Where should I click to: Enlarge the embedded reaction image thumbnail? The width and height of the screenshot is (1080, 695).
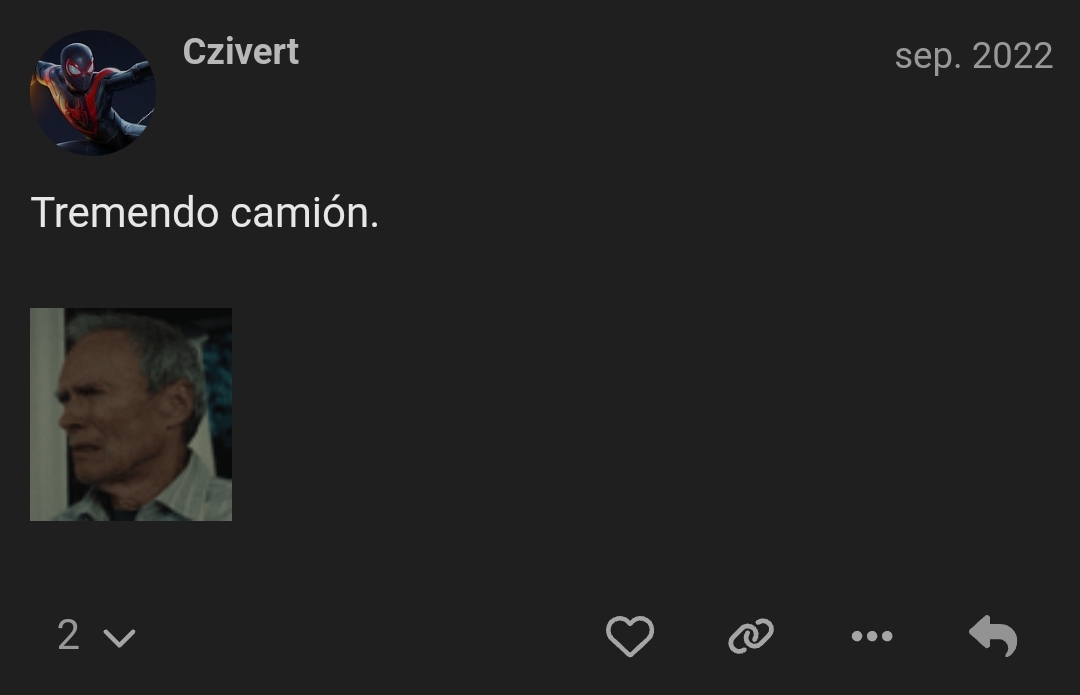coord(131,414)
